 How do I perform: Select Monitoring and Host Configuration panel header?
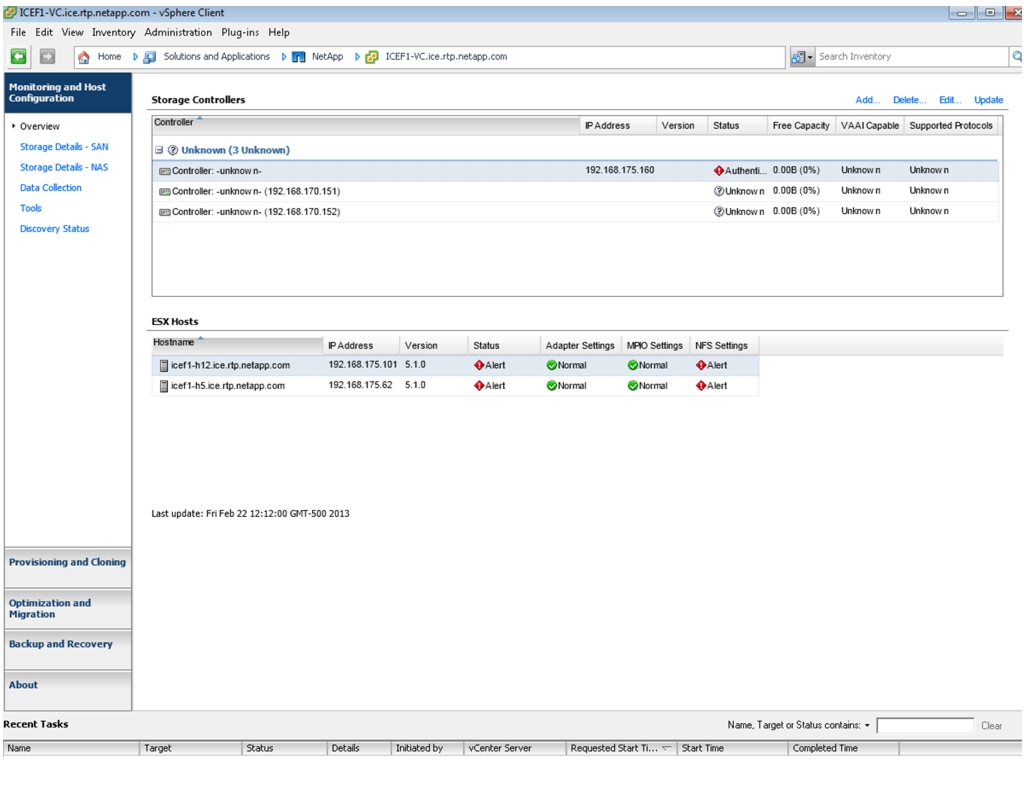(x=67, y=93)
